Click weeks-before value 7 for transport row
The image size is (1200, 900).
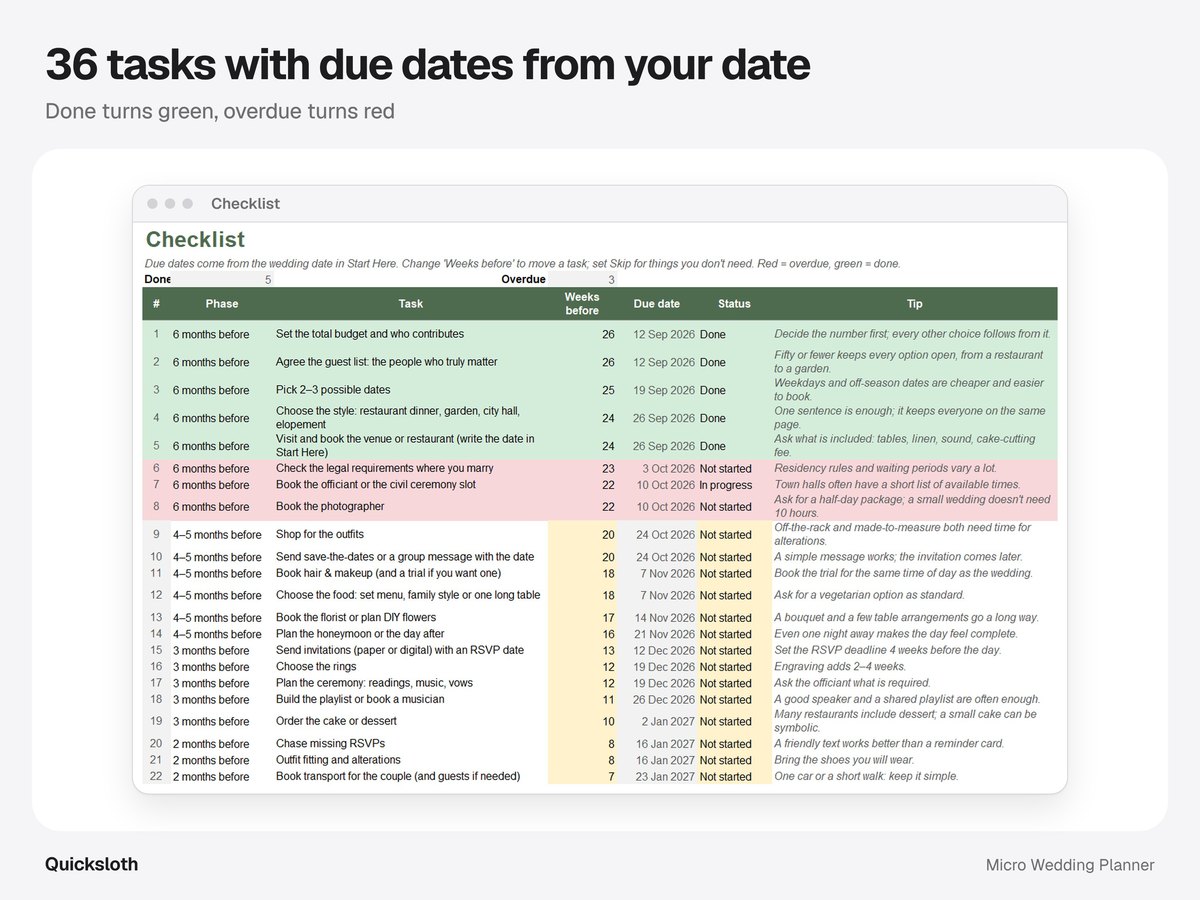pyautogui.click(x=611, y=777)
